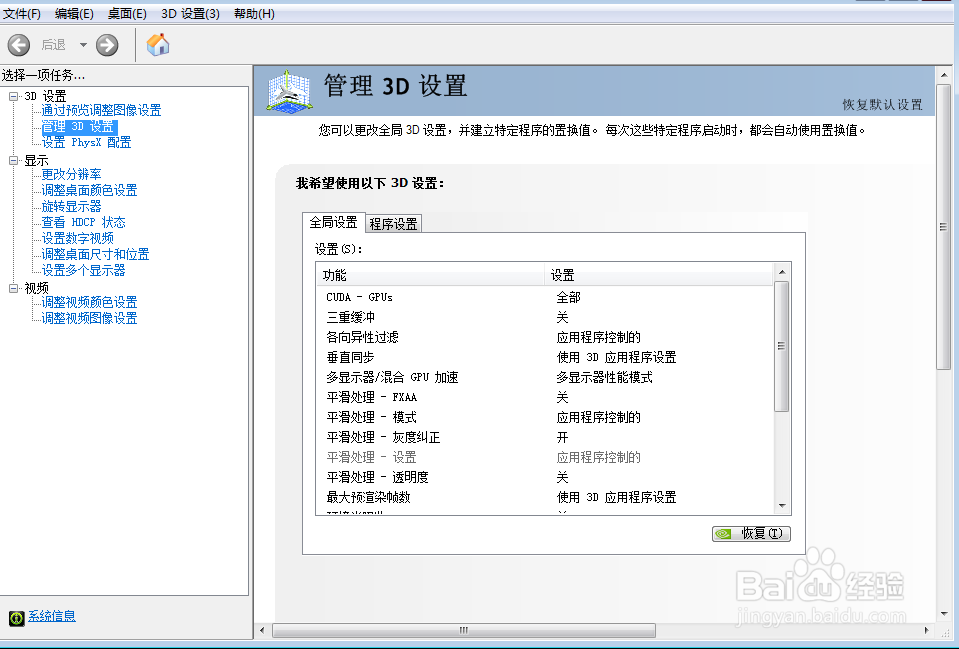Click the 后退 button label

click(53, 45)
